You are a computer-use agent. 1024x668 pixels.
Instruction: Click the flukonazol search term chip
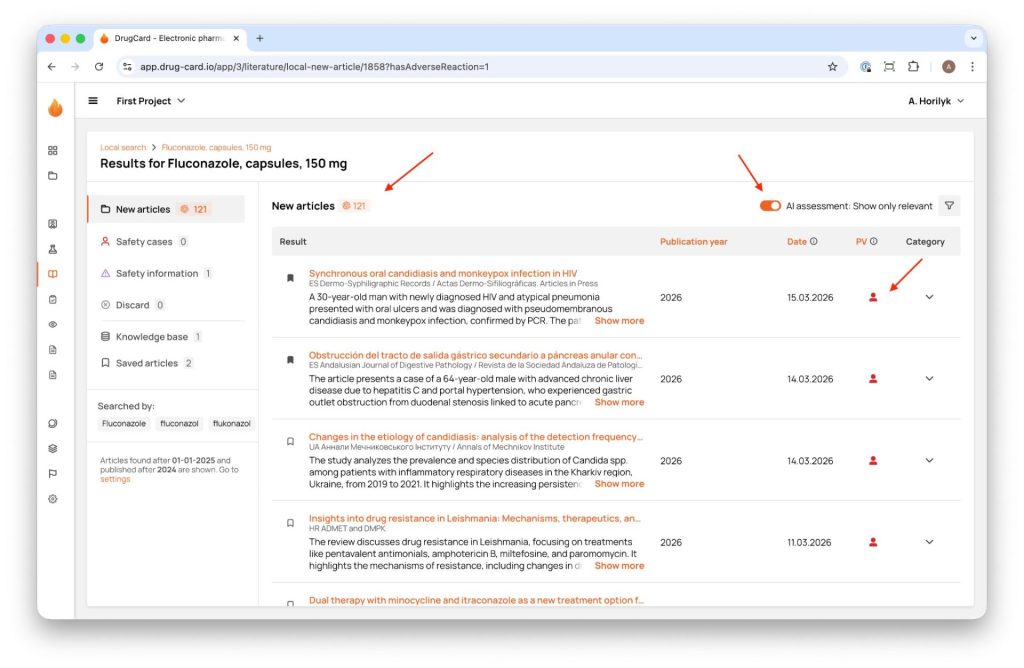coord(232,424)
